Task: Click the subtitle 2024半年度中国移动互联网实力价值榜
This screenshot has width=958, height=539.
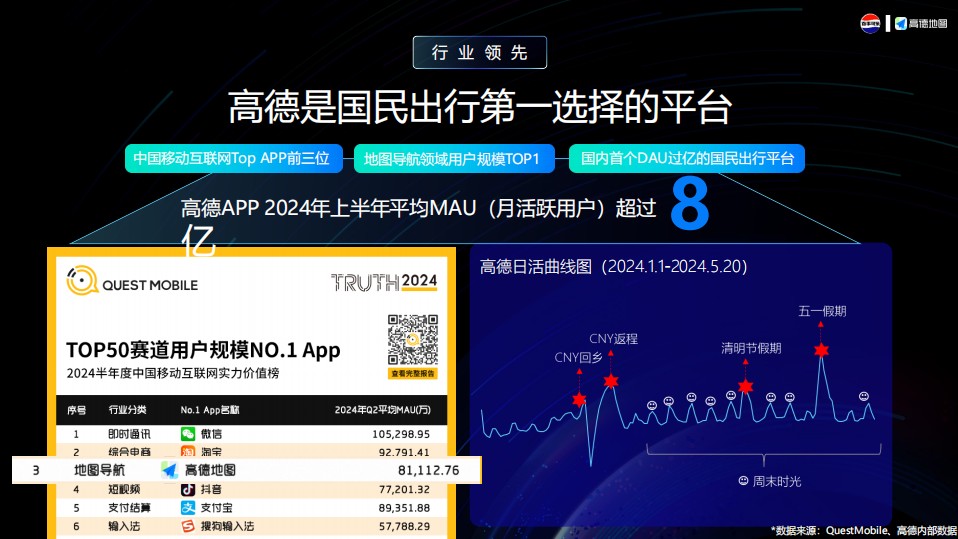Action: click(172, 373)
